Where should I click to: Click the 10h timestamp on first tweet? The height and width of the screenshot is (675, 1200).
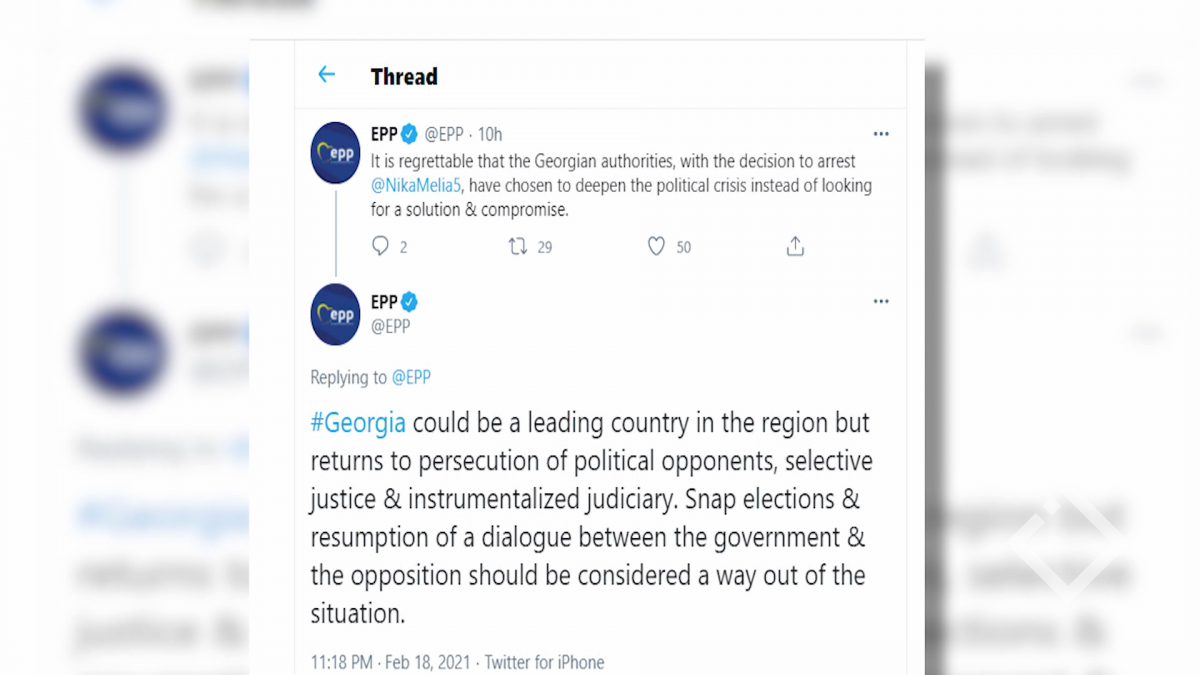(x=490, y=134)
